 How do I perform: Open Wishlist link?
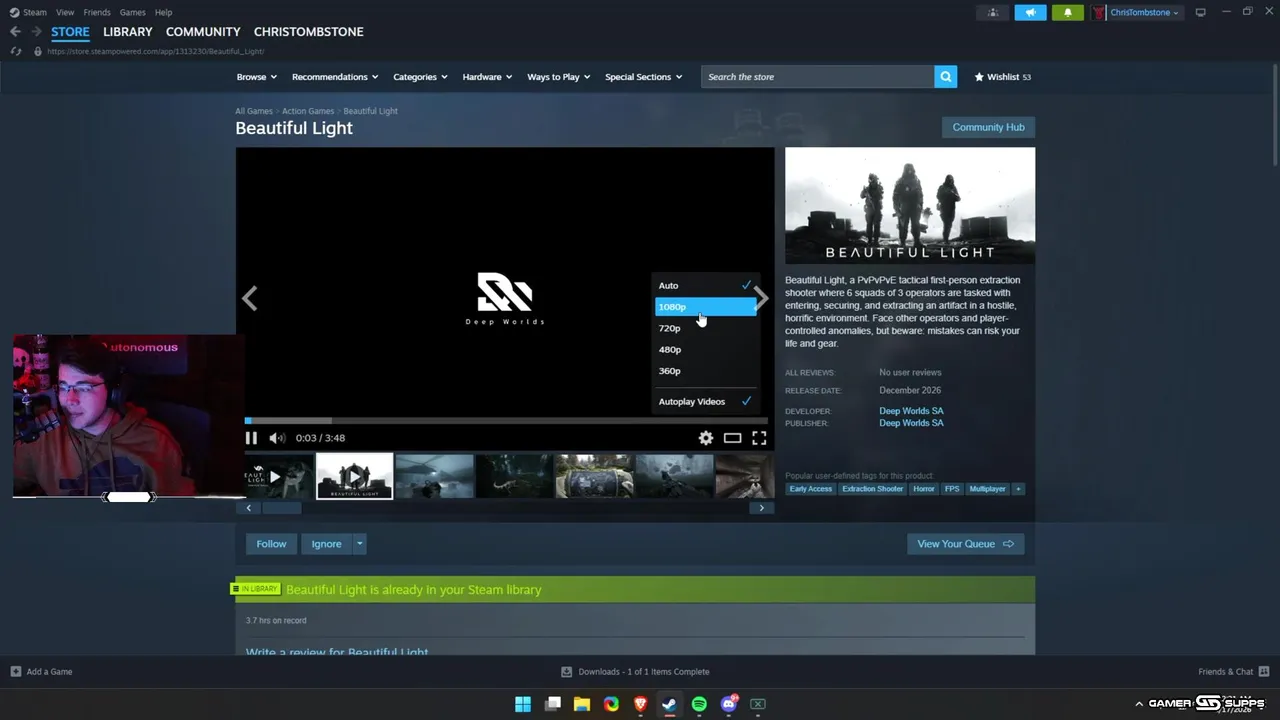click(x=1002, y=77)
